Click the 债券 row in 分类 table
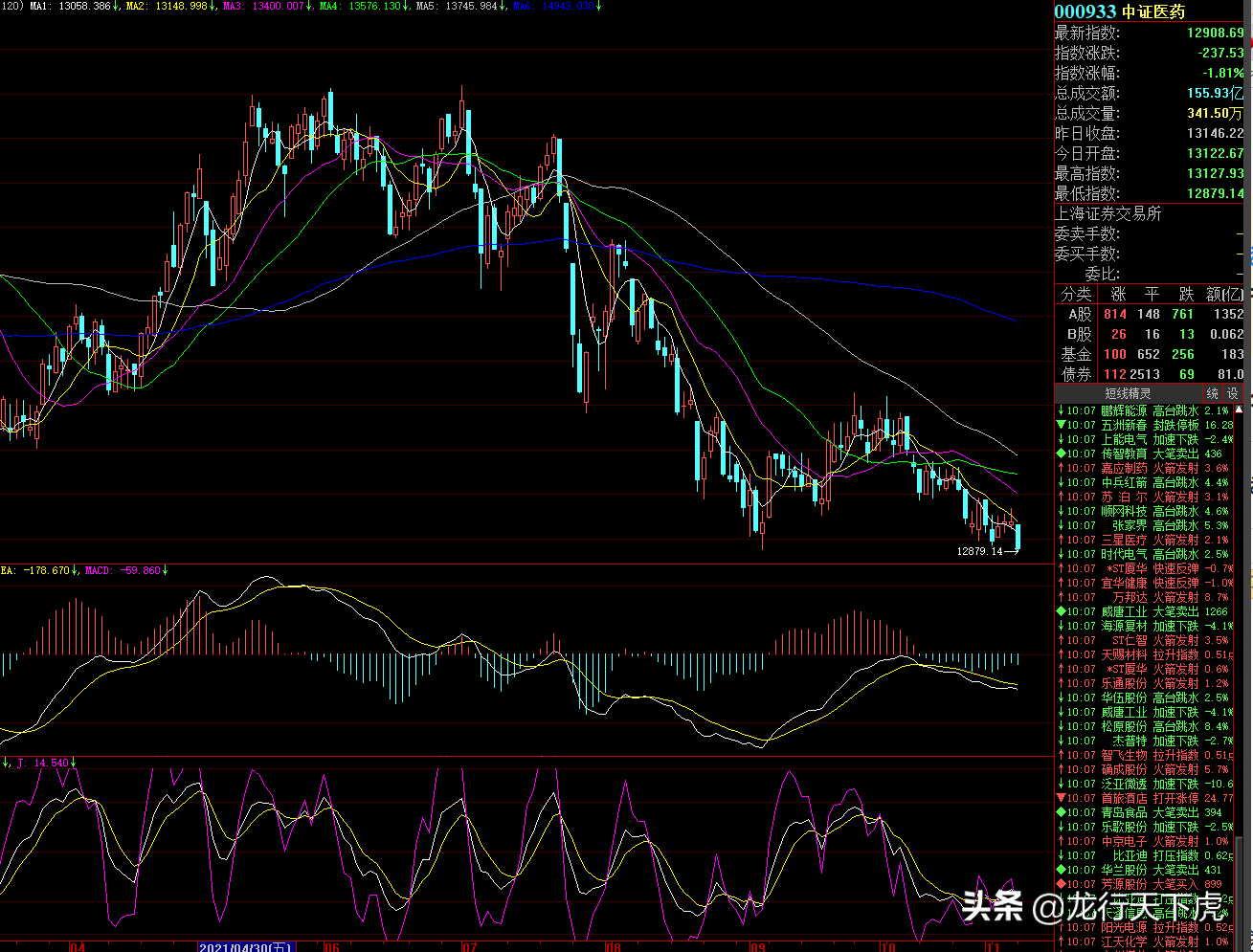The height and width of the screenshot is (952, 1253). pyautogui.click(x=1150, y=374)
